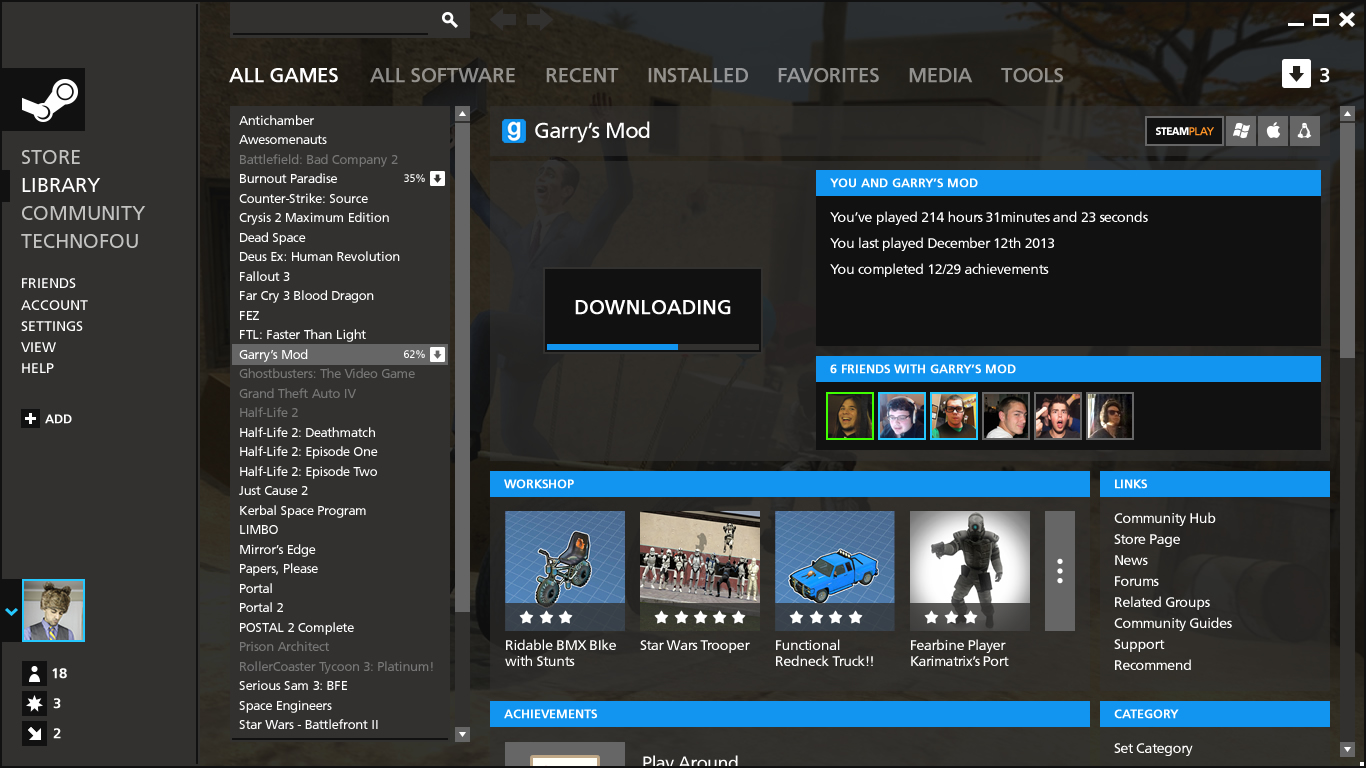
Task: Click the Burnout Paradise download arrow icon
Action: (x=437, y=179)
